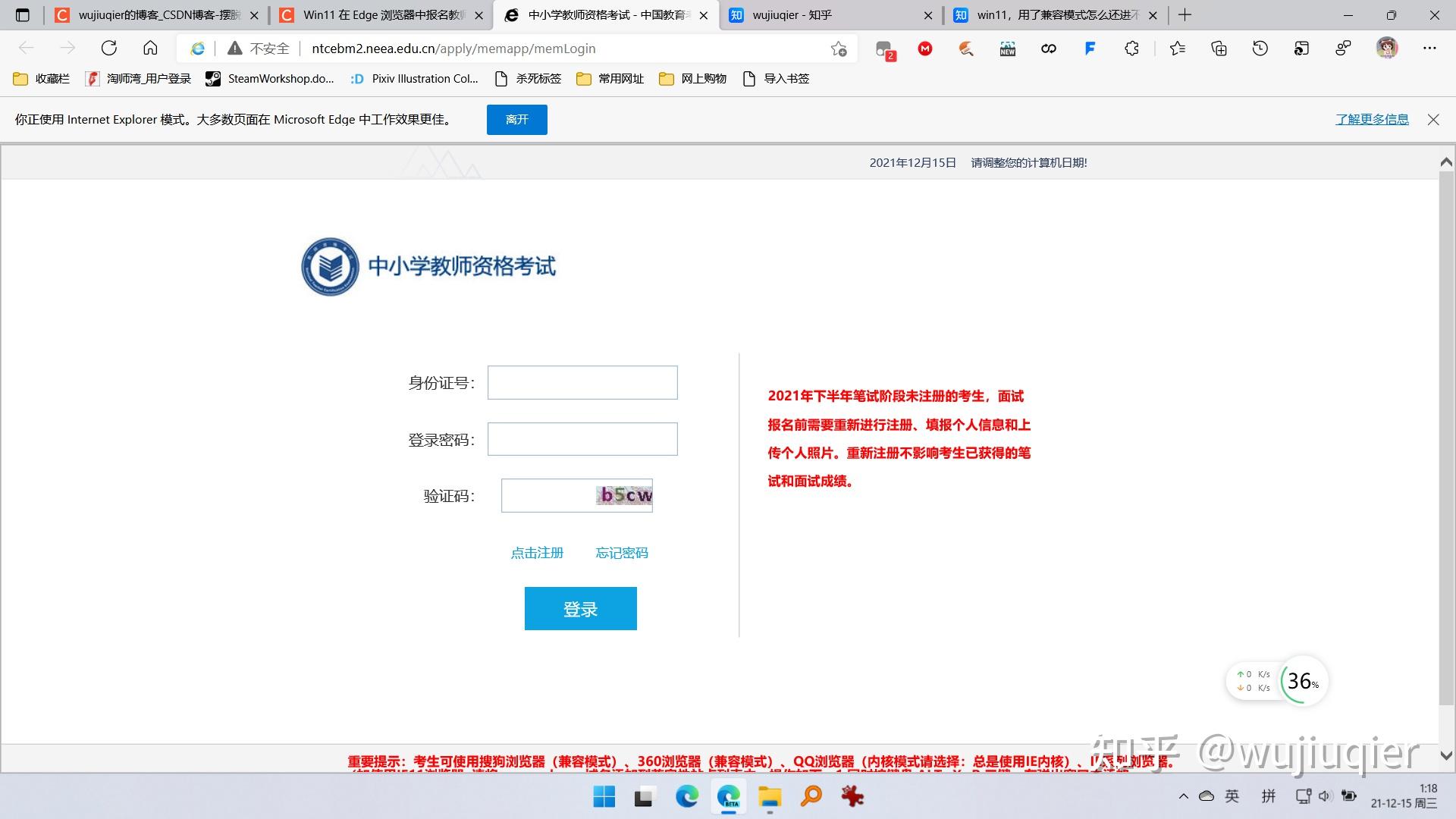The image size is (1456, 819).
Task: Click the 离开 button in the IE mode bar
Action: point(516,120)
